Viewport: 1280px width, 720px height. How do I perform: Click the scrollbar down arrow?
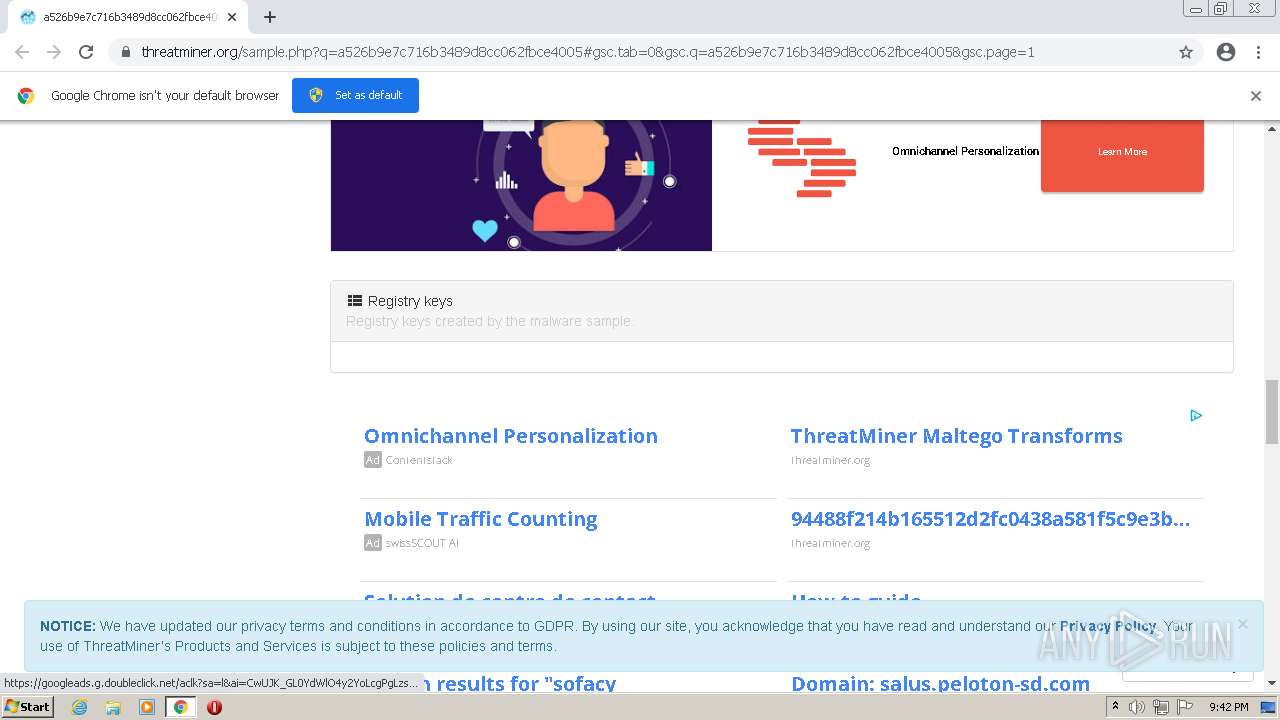tap(1272, 683)
